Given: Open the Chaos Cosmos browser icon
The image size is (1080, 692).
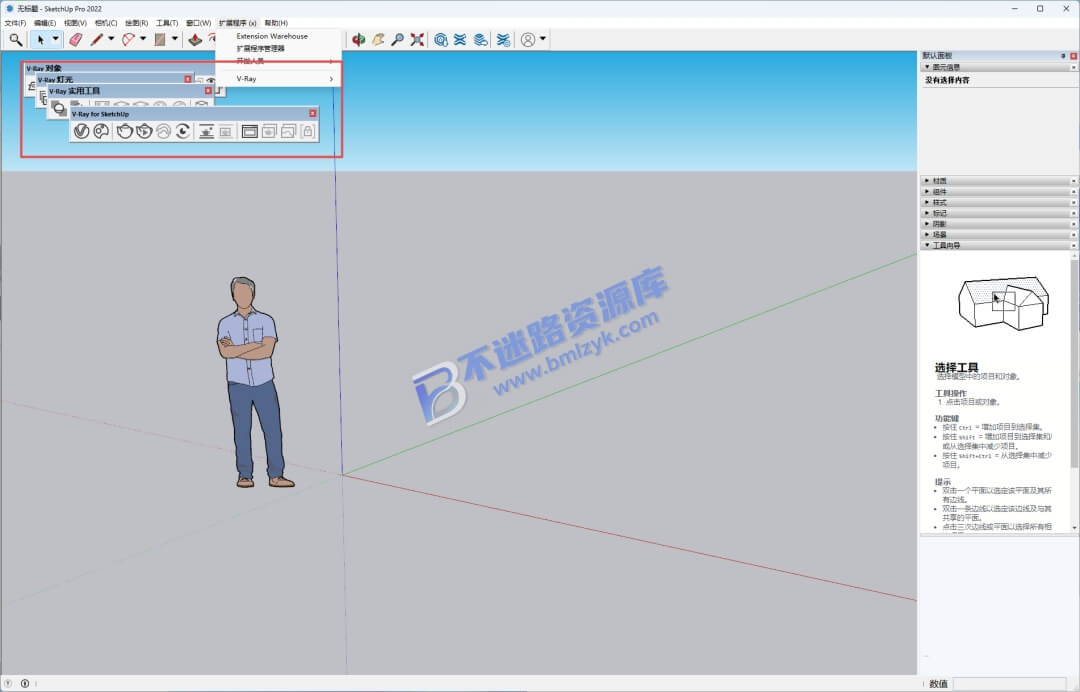Looking at the screenshot, I should (x=101, y=131).
